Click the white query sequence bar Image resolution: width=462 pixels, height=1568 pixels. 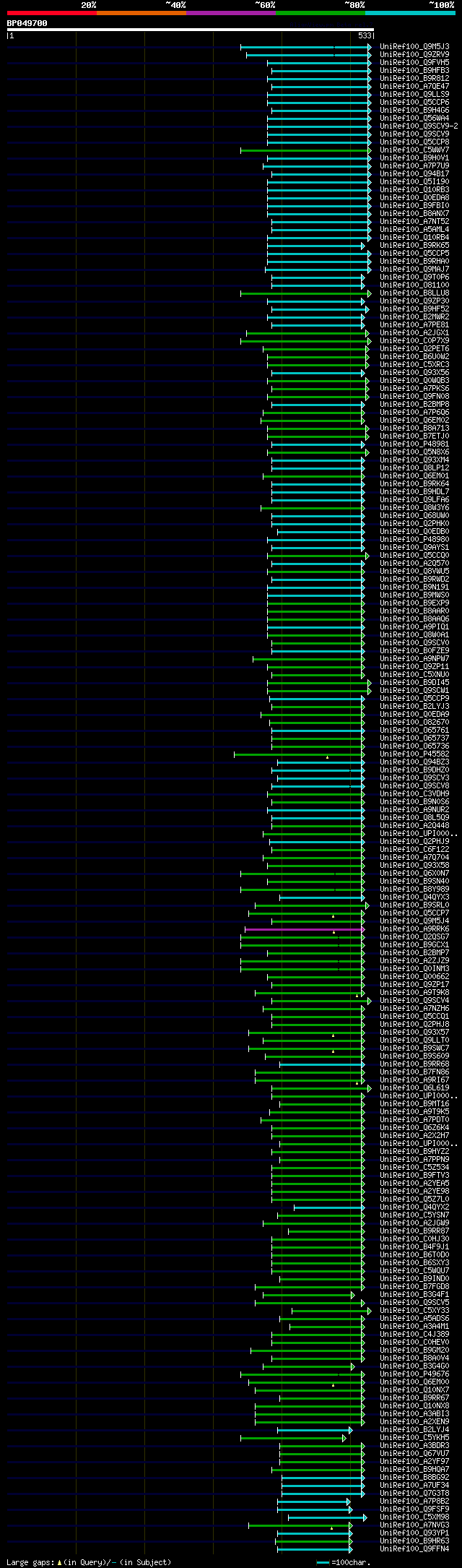click(x=191, y=30)
